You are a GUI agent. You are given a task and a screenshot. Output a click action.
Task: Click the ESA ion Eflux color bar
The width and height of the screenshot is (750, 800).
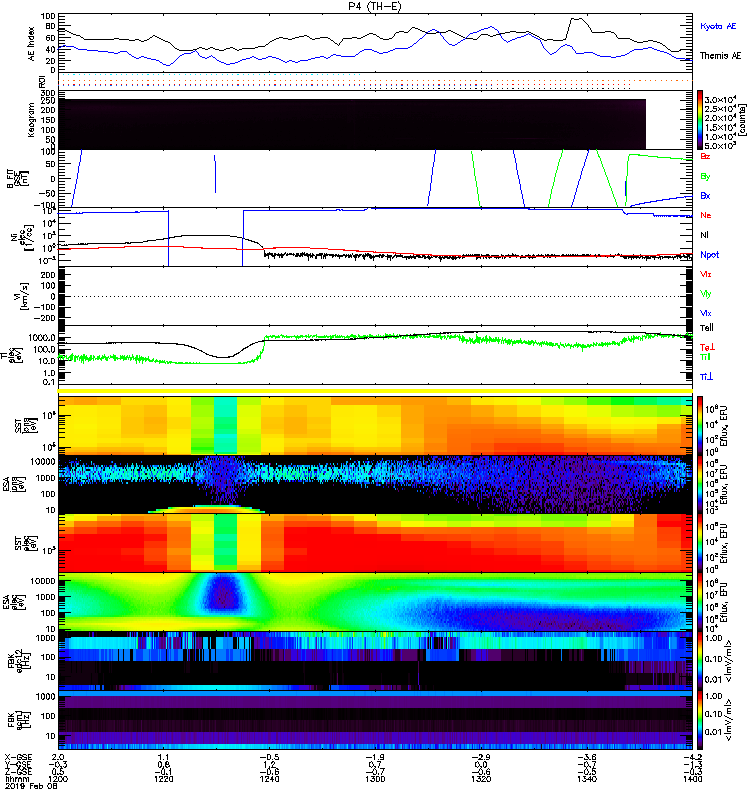[700, 485]
